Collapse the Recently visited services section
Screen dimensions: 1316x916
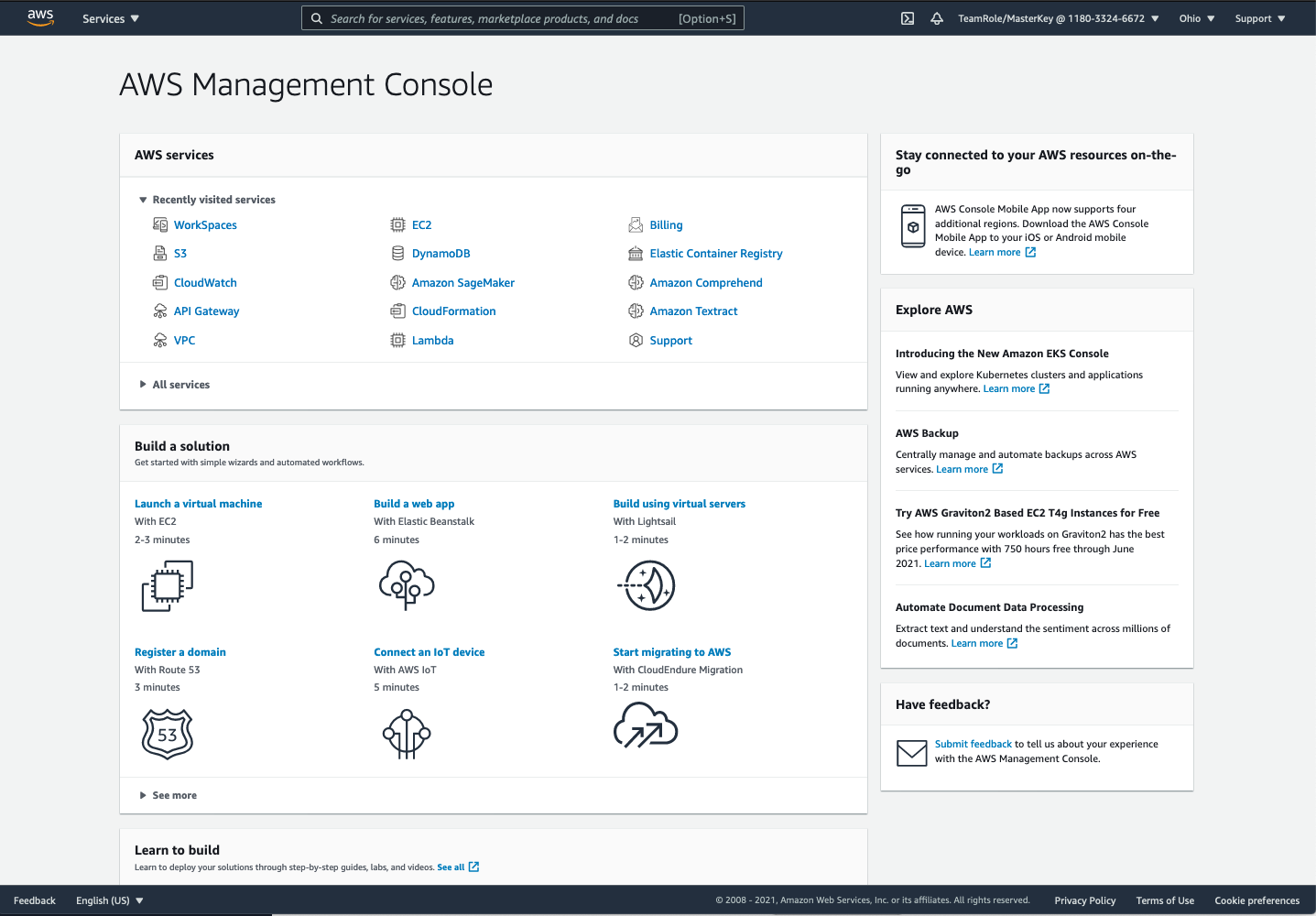(143, 200)
